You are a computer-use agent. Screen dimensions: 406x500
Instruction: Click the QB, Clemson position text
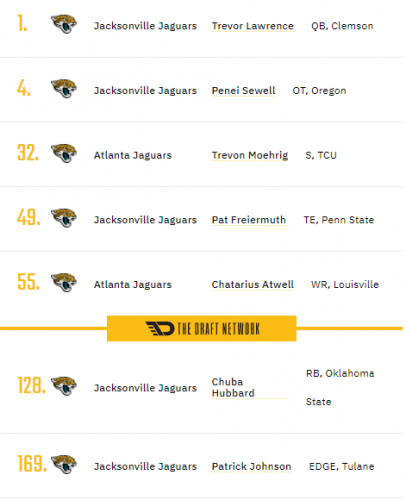pyautogui.click(x=342, y=26)
